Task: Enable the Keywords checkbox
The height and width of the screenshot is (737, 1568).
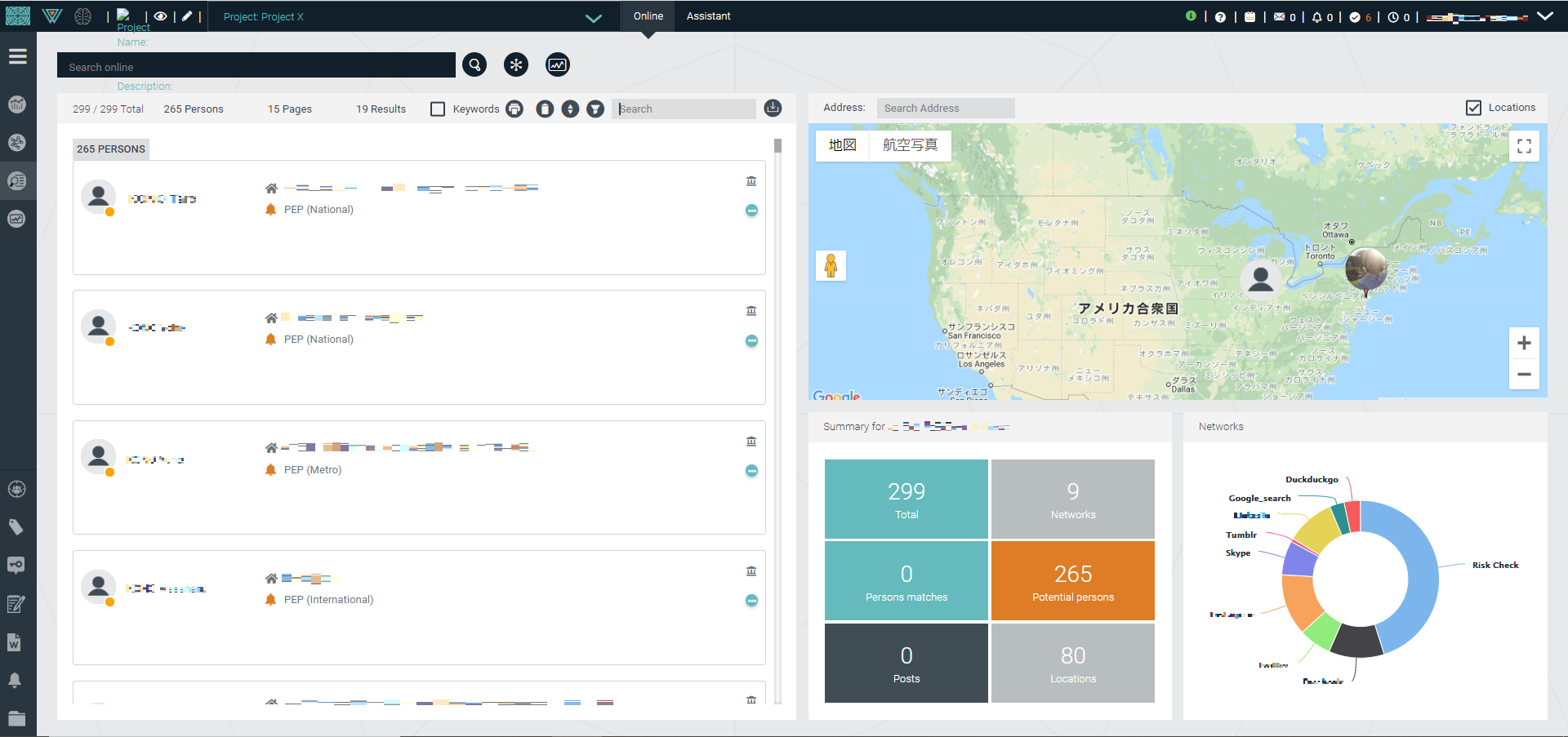Action: 439,109
